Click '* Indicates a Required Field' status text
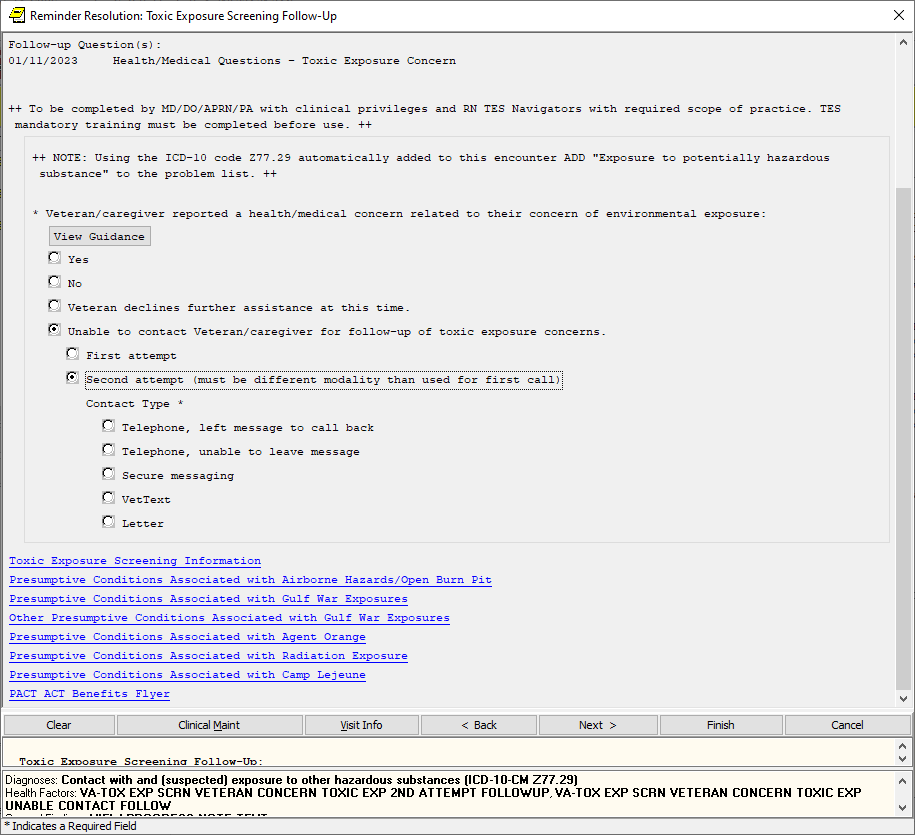The width and height of the screenshot is (915, 835). 71,826
